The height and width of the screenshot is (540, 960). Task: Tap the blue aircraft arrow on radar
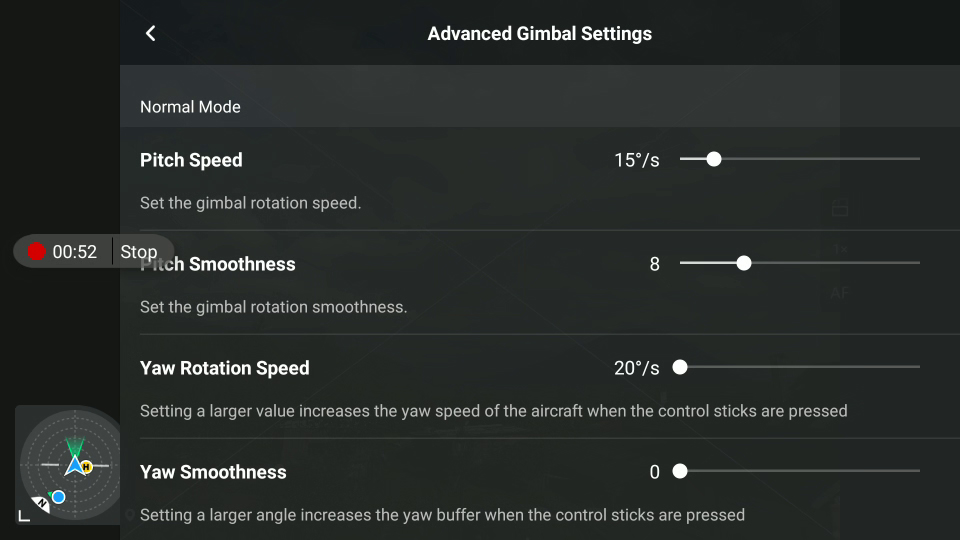75,465
